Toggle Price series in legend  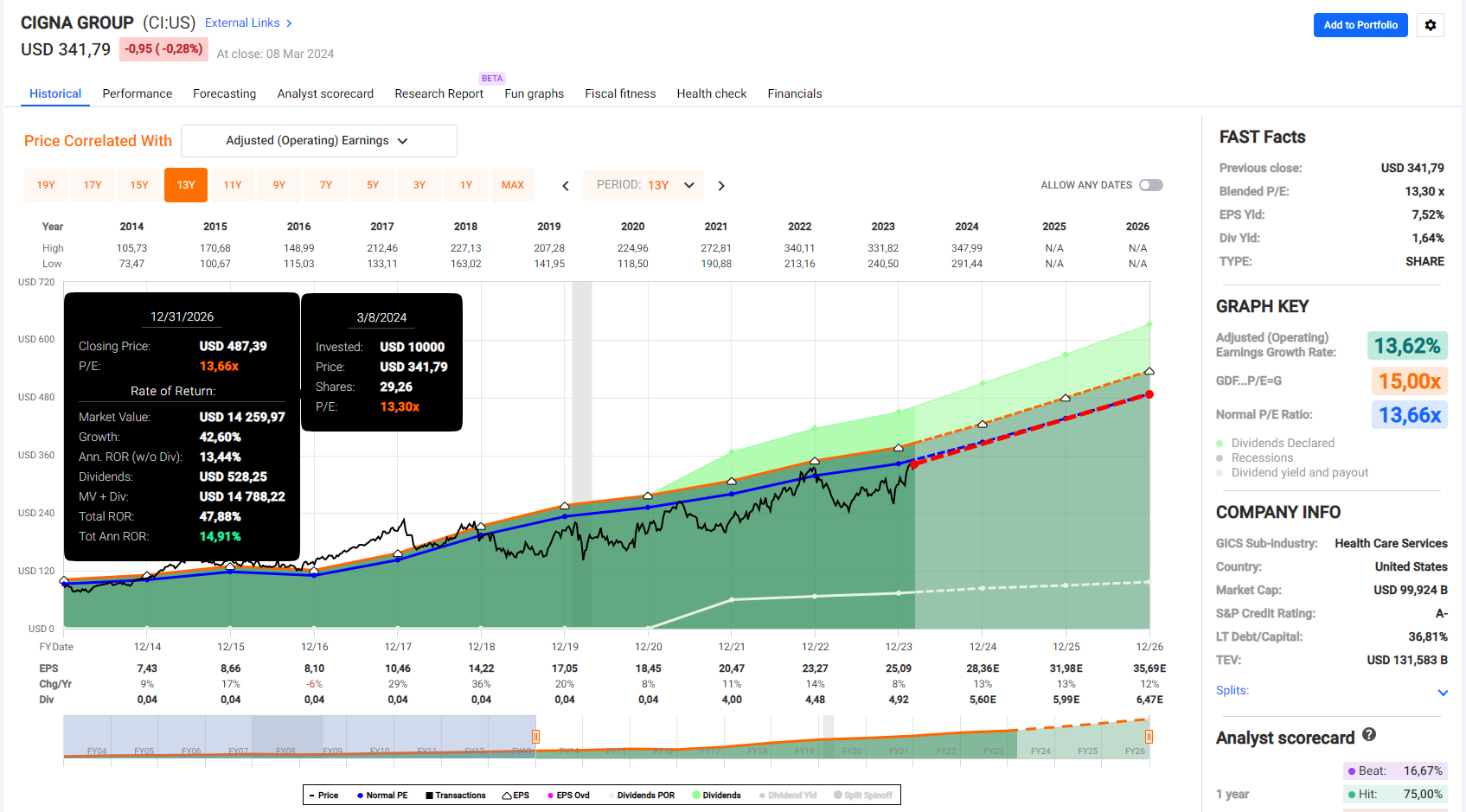click(323, 796)
